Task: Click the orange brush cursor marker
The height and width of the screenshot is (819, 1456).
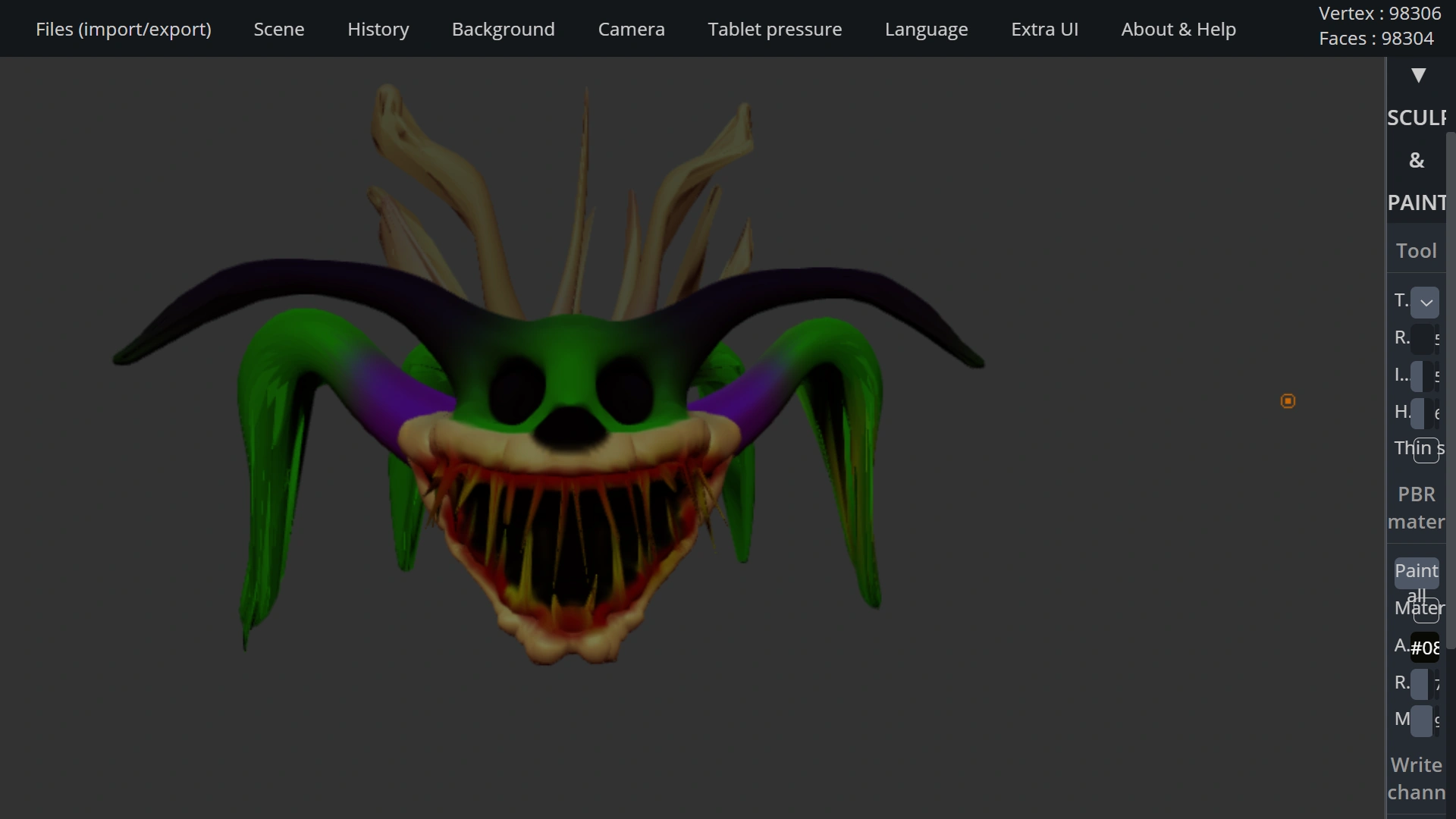Action: tap(1288, 401)
